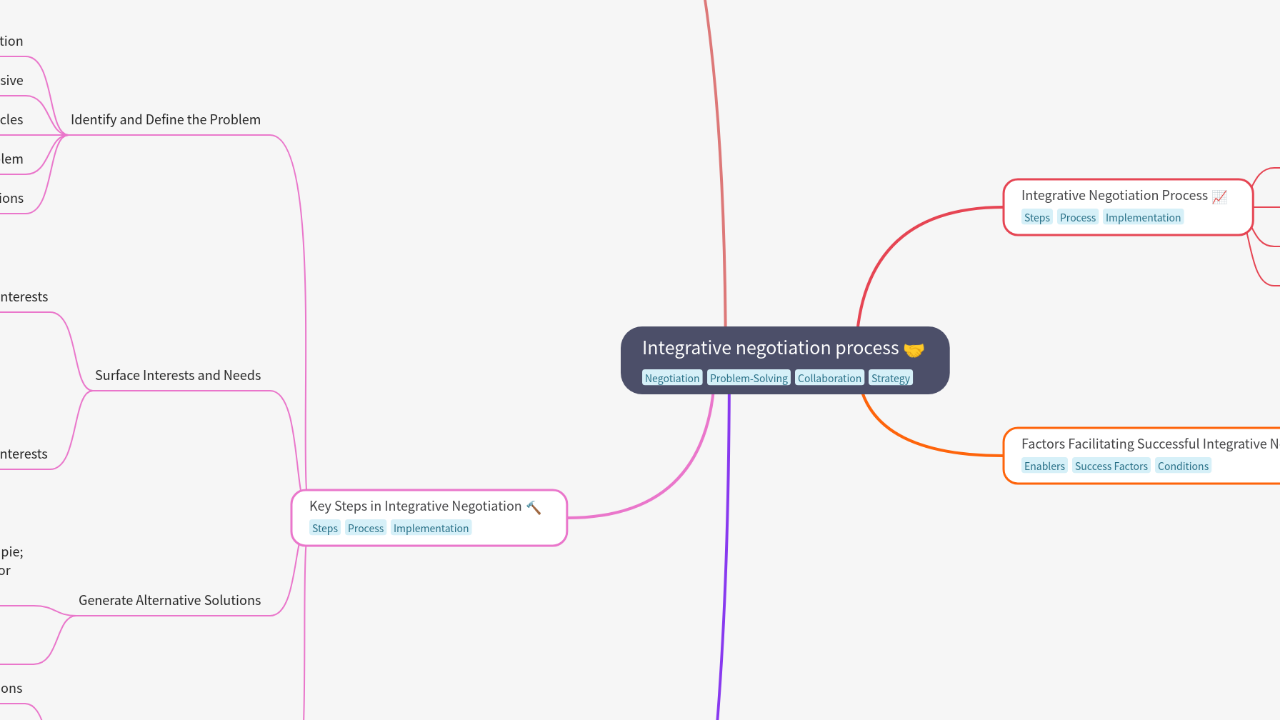Click the Collaboration tag
1280x720 pixels.
[x=829, y=378]
